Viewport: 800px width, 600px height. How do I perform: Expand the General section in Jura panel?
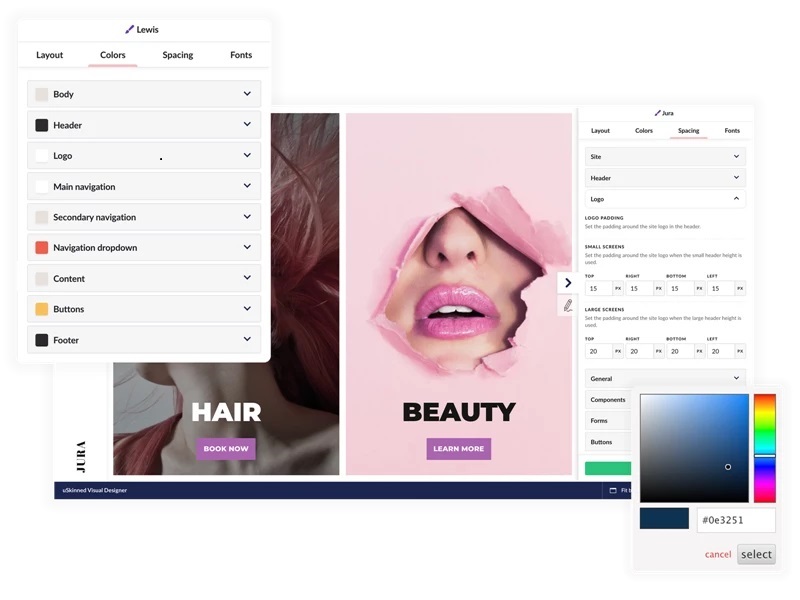tap(736, 379)
